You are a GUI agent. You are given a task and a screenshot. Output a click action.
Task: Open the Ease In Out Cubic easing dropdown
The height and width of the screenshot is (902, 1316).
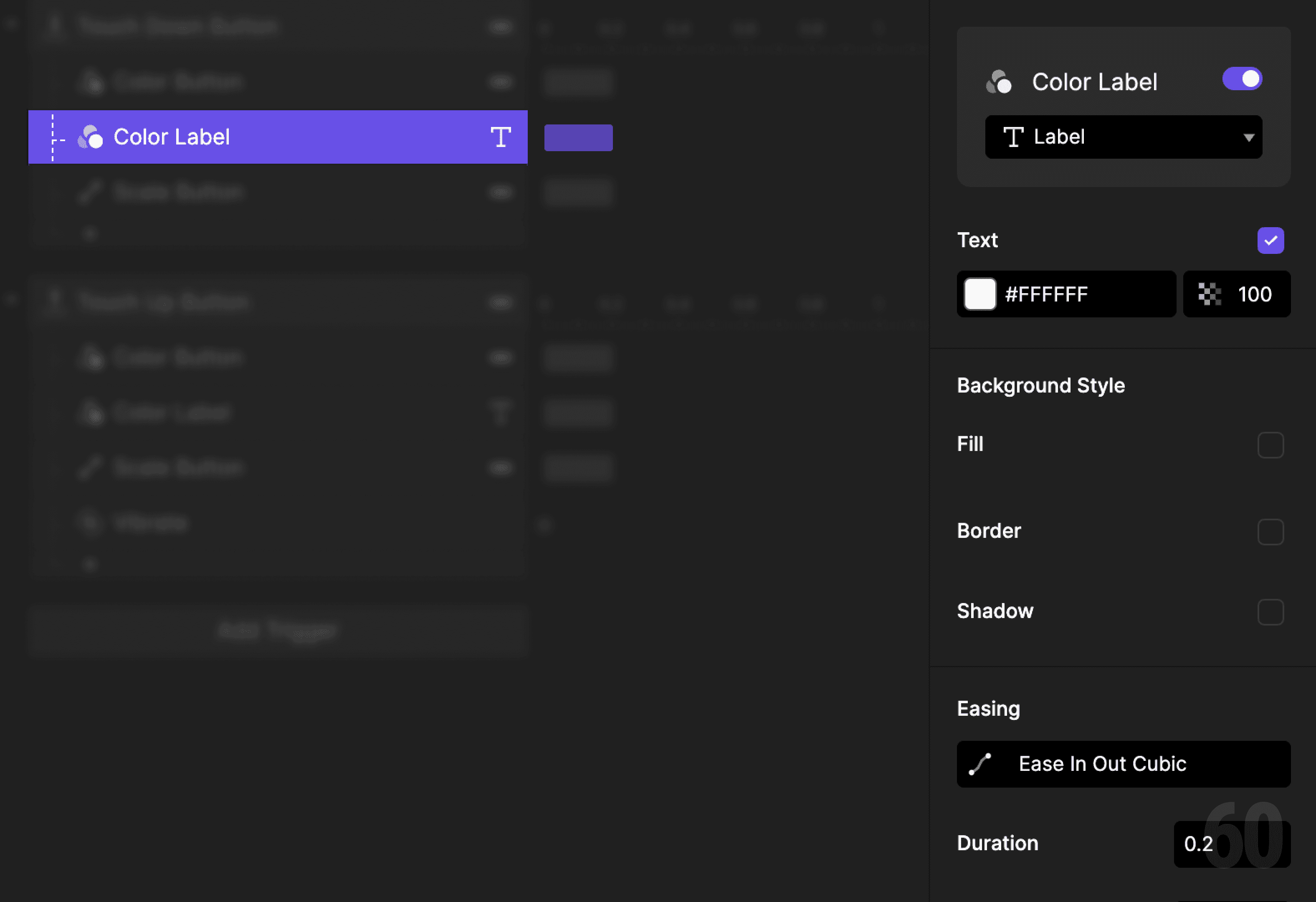1123,764
